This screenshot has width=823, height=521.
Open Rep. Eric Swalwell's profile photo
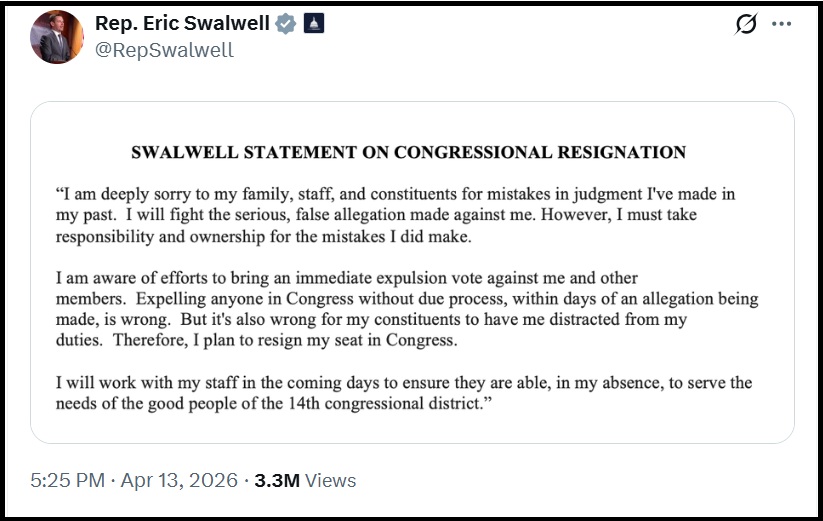56,36
